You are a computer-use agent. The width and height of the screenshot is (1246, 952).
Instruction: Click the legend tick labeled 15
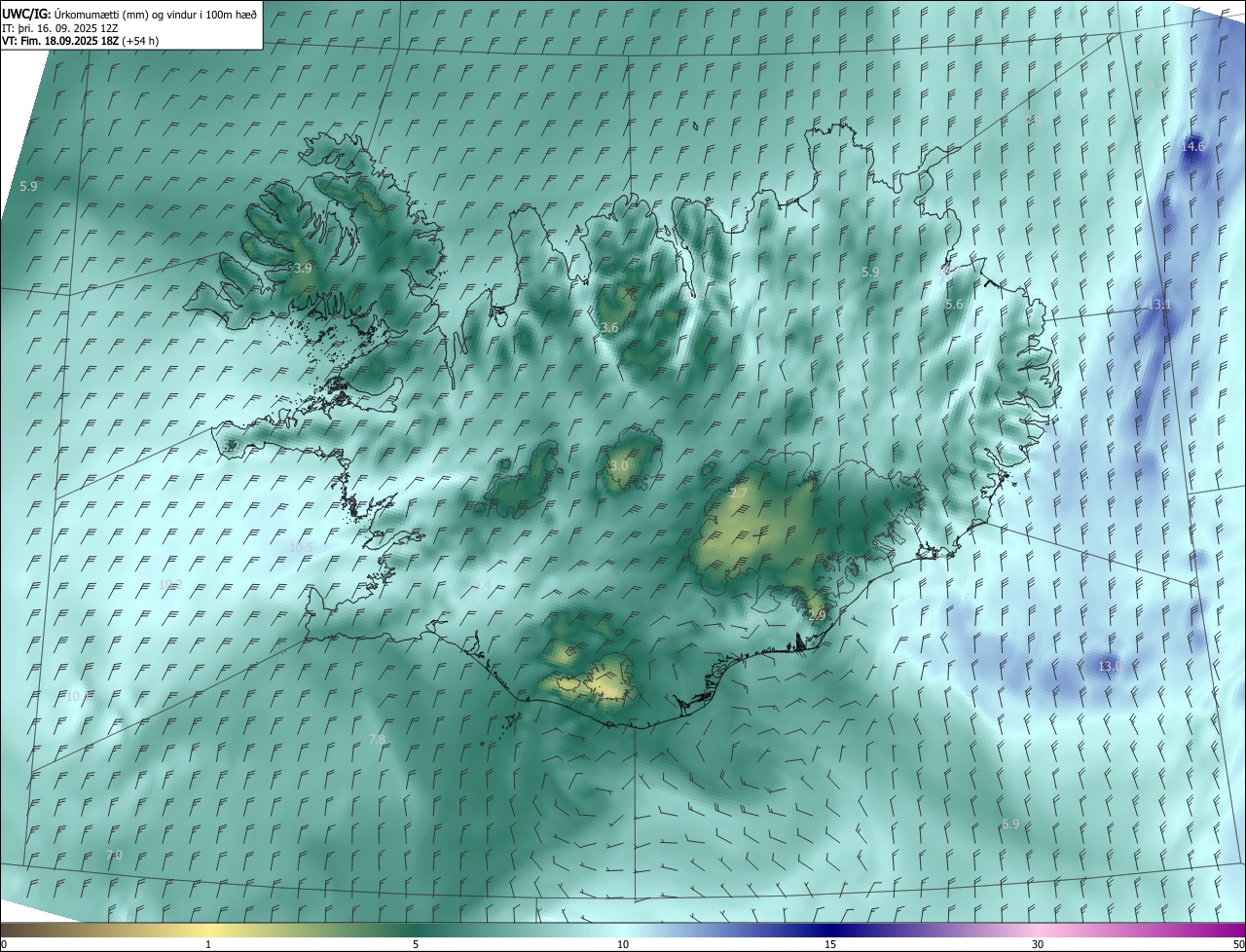[830, 944]
